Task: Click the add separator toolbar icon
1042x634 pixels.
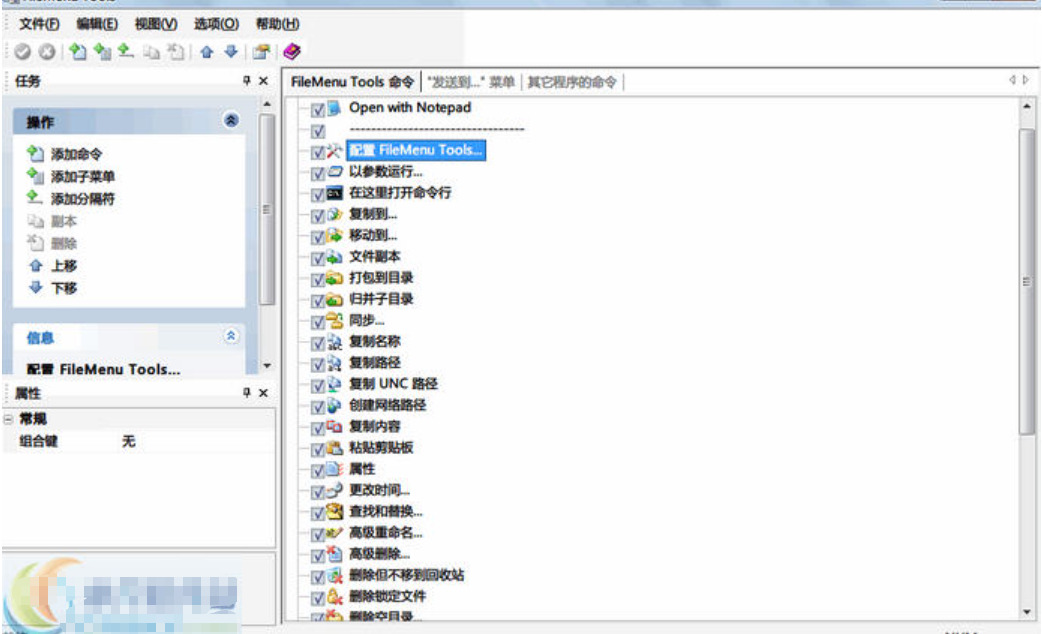Action: [x=126, y=51]
